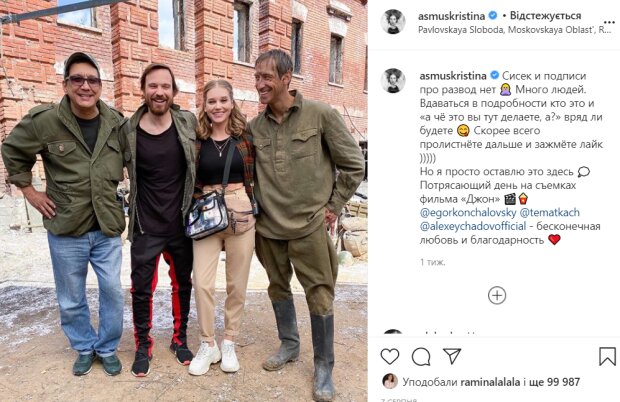
Task: Click the avatar beside the caption
Action: click(x=393, y=81)
